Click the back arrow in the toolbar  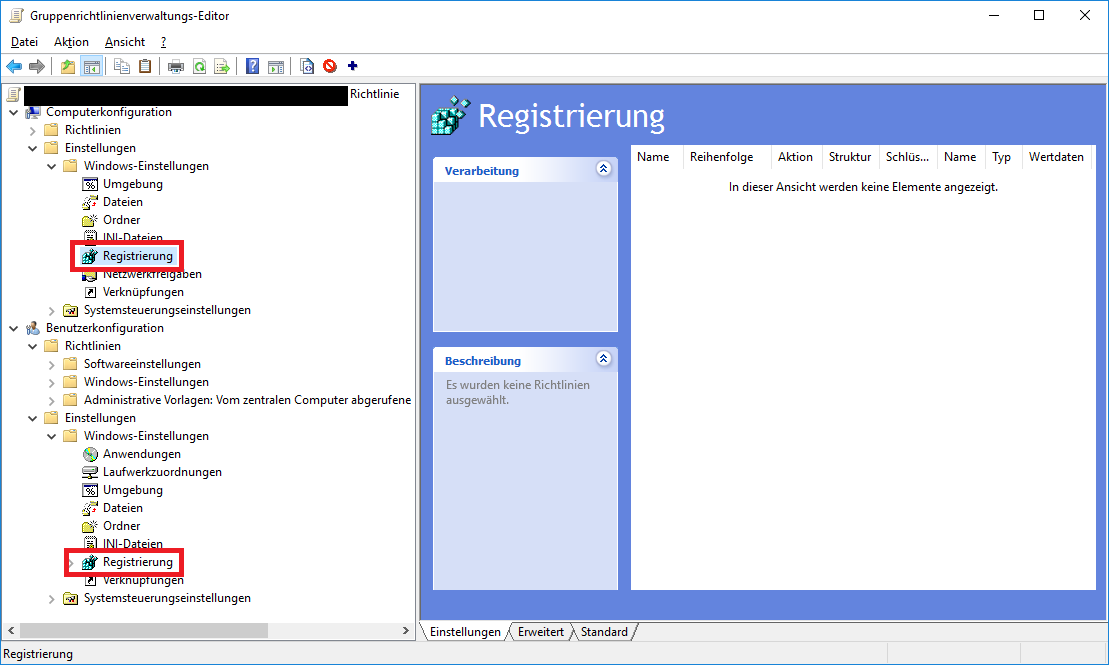point(14,66)
